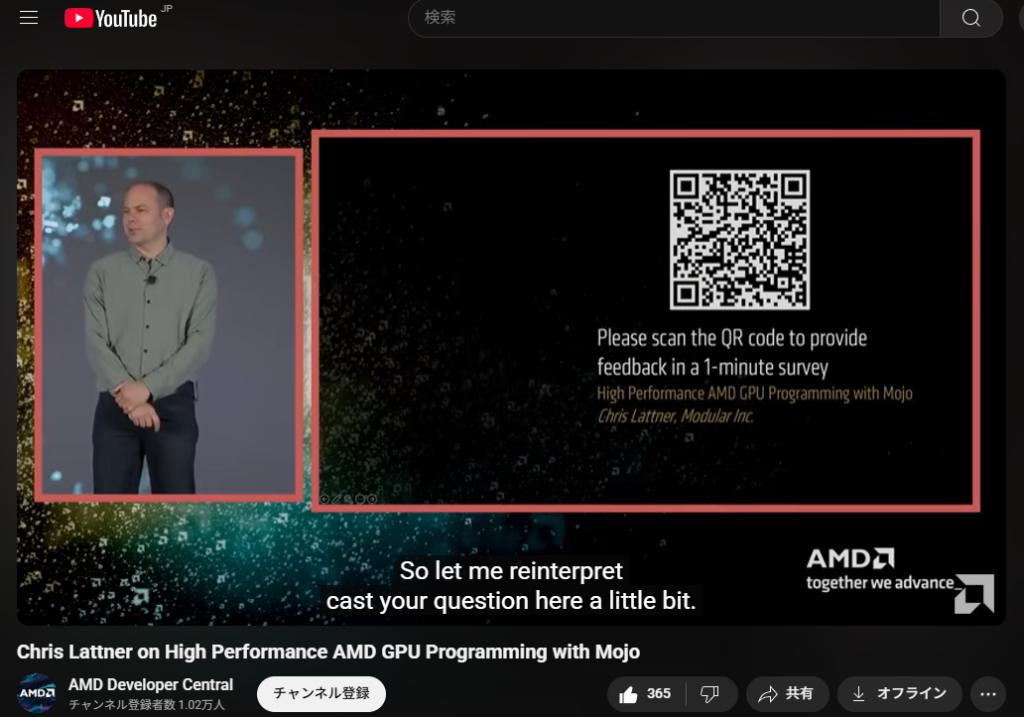Open the AMD Developer Central channel avatar
Viewport: 1024px width, 717px height.
[x=37, y=693]
